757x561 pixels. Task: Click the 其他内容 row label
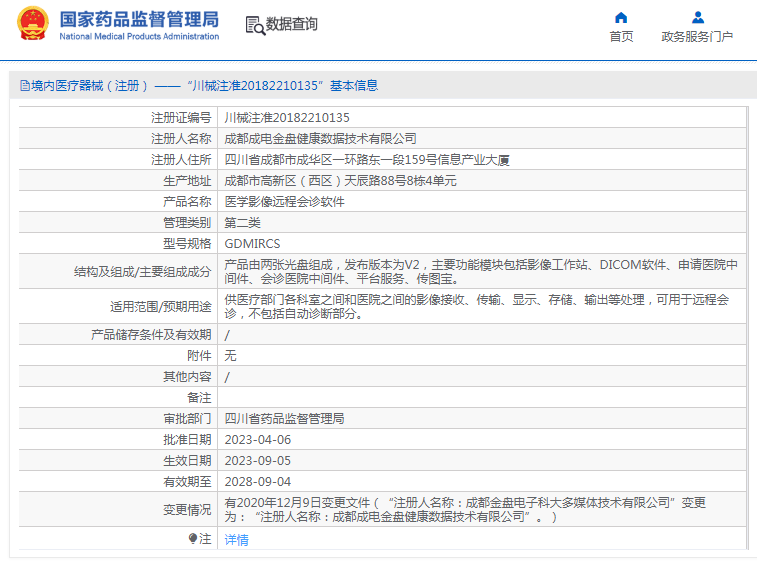pyautogui.click(x=187, y=377)
